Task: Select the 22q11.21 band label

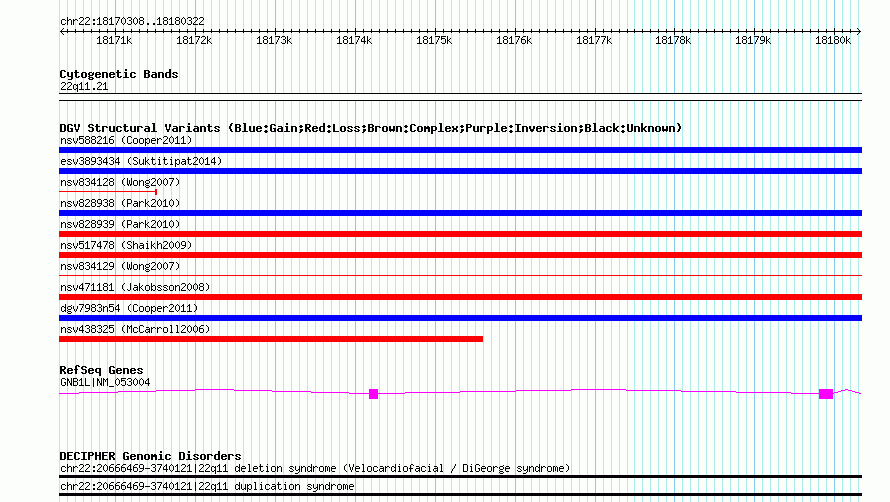Action: tap(83, 86)
